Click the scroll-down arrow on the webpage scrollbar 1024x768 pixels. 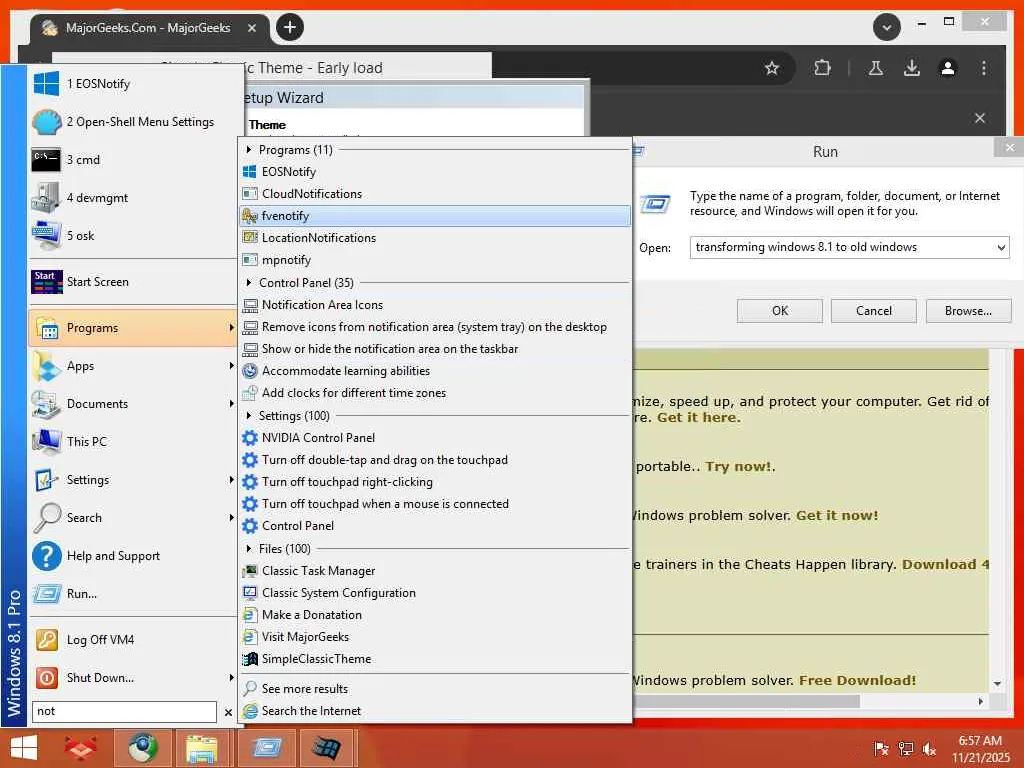pyautogui.click(x=997, y=684)
